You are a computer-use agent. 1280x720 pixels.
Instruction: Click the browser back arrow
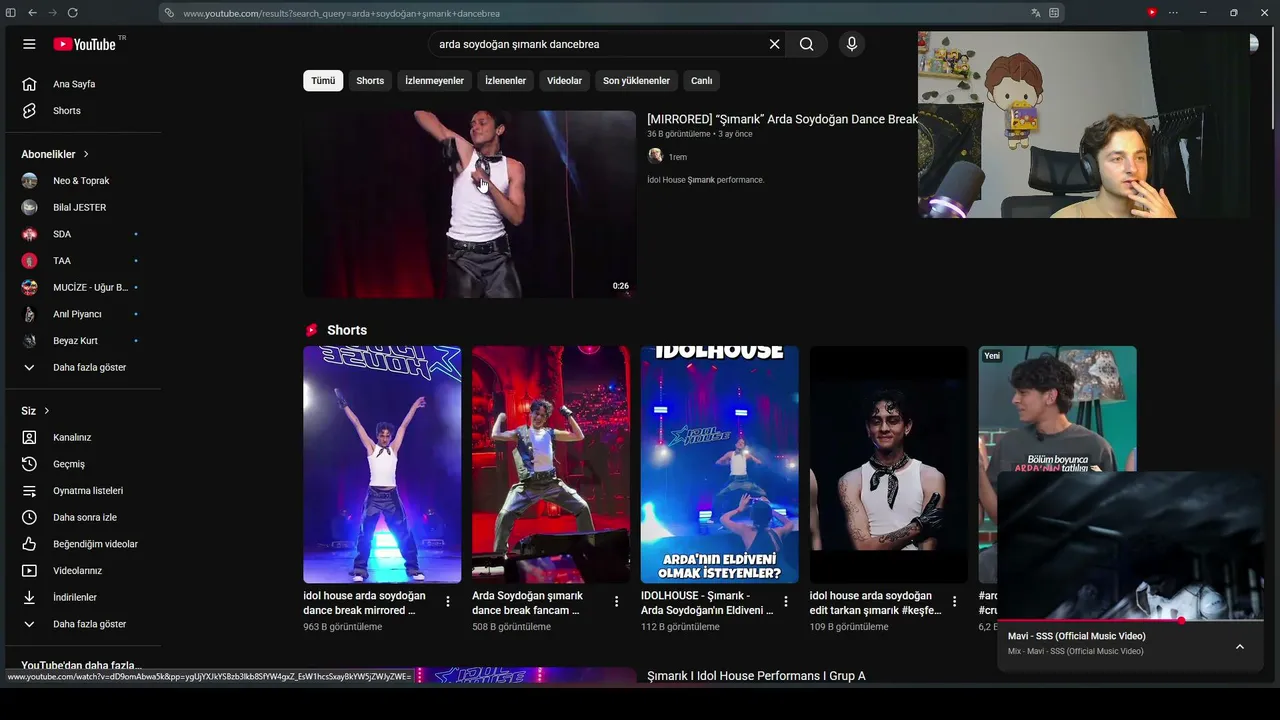click(x=32, y=13)
